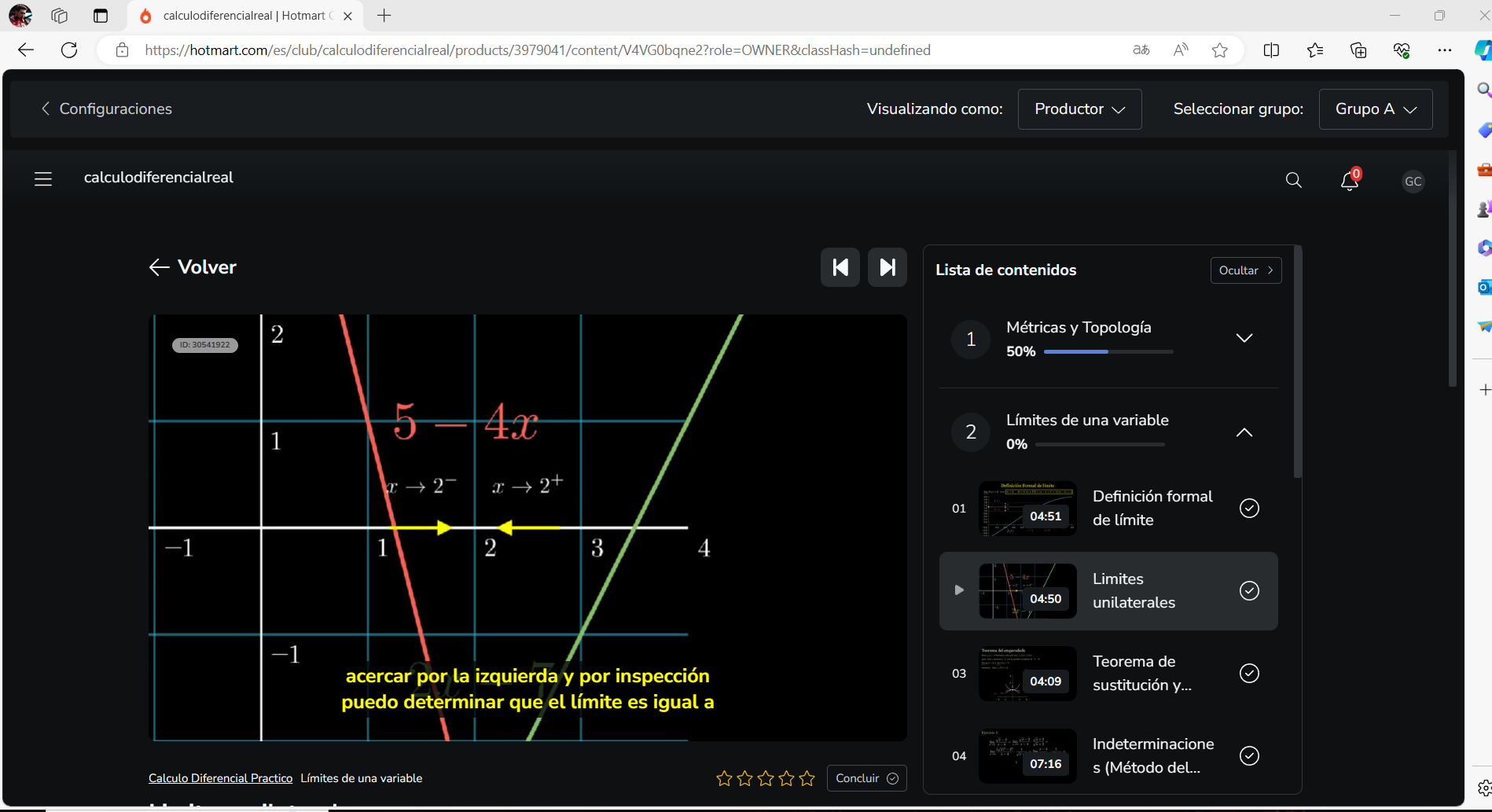Image resolution: width=1492 pixels, height=812 pixels.
Task: Open Outlook in the browser sidebar
Action: point(1484,288)
